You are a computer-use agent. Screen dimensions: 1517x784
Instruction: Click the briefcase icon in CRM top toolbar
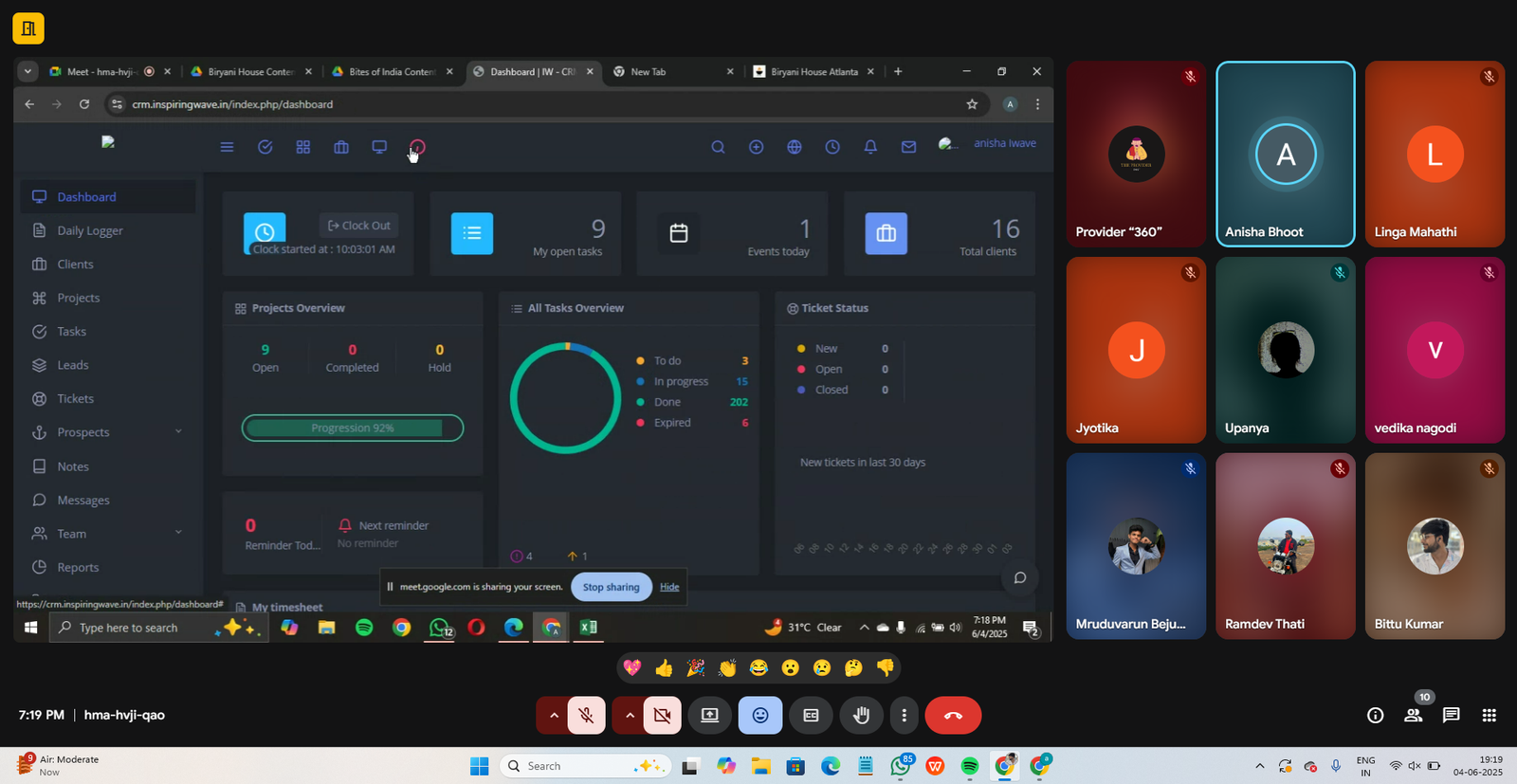(341, 147)
